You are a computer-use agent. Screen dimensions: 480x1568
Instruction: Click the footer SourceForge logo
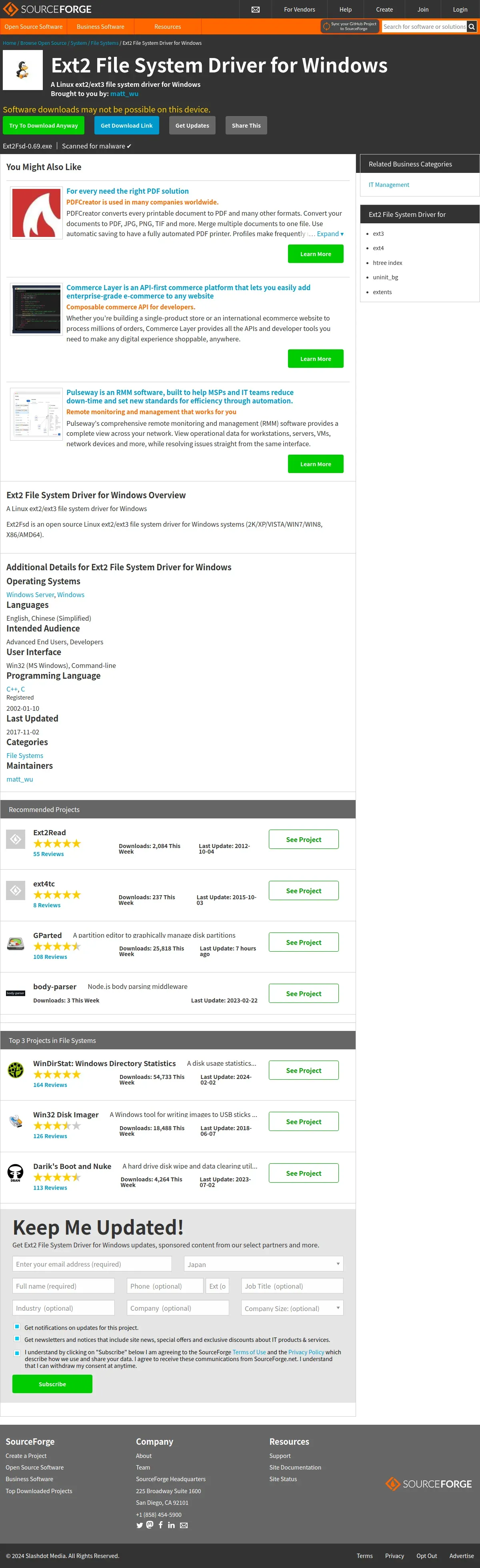pos(428,1484)
